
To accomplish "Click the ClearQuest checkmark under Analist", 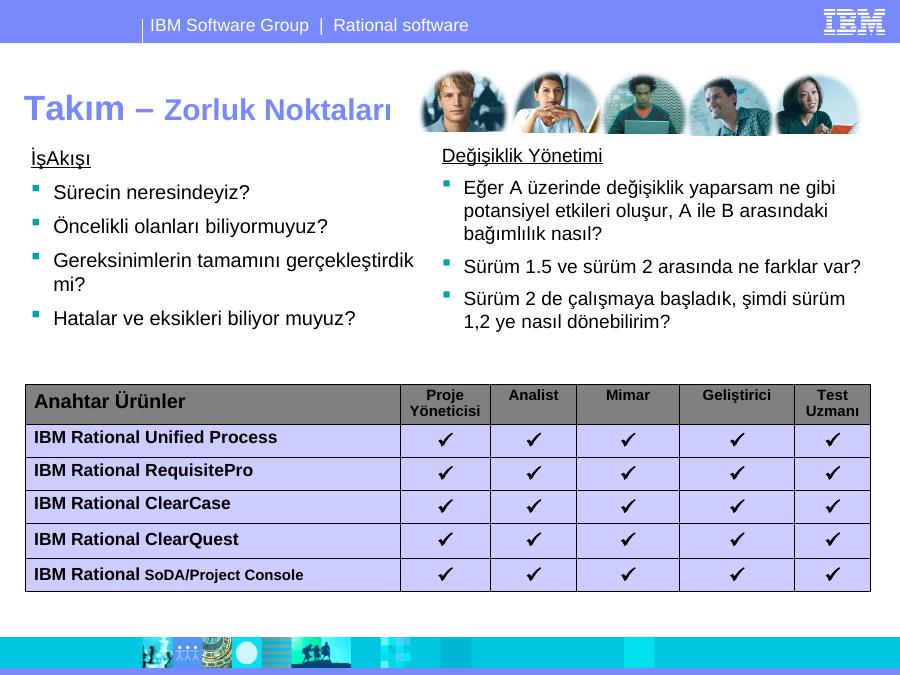I will tap(534, 540).
